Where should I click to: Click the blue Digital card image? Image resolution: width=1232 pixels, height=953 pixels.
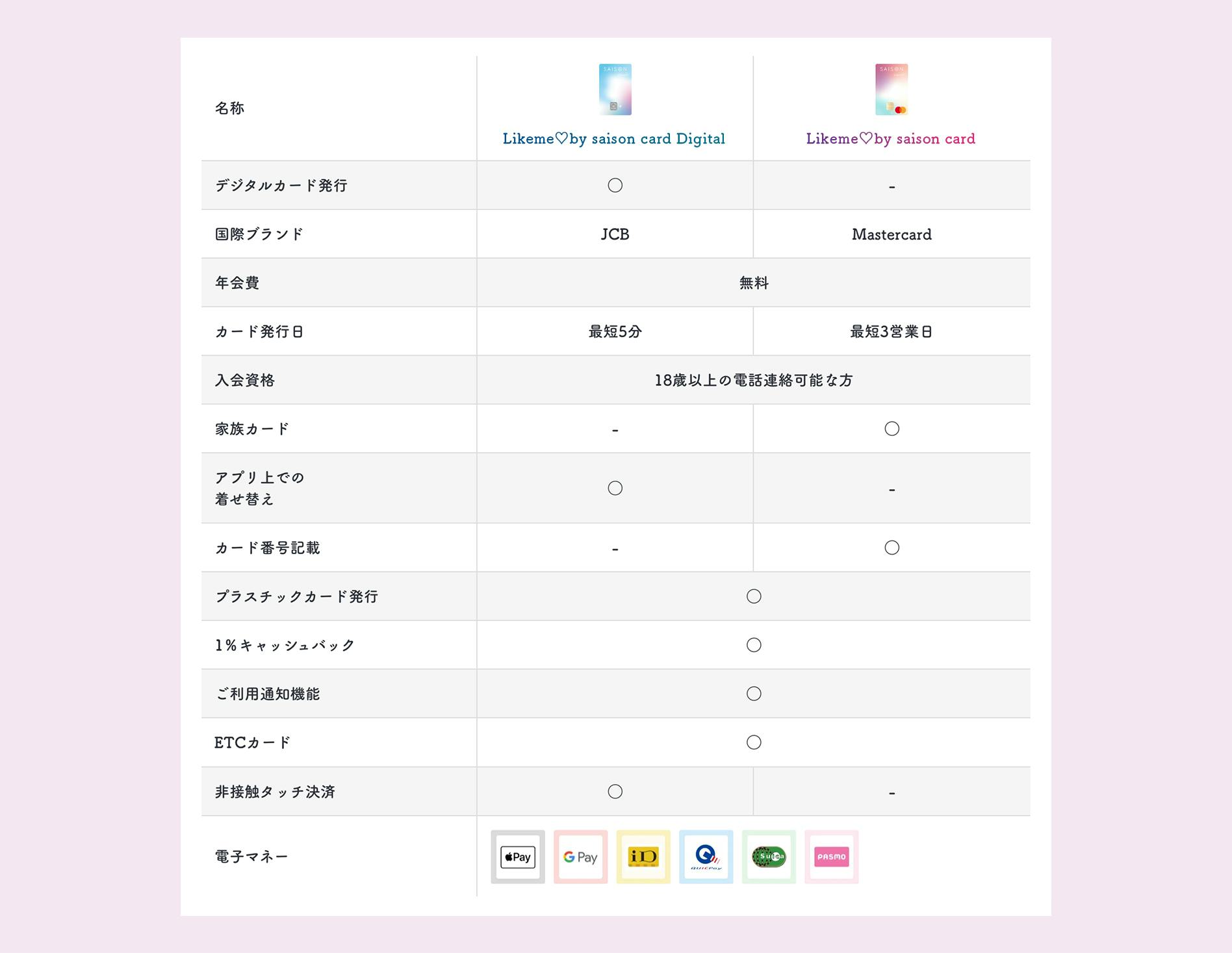point(615,90)
